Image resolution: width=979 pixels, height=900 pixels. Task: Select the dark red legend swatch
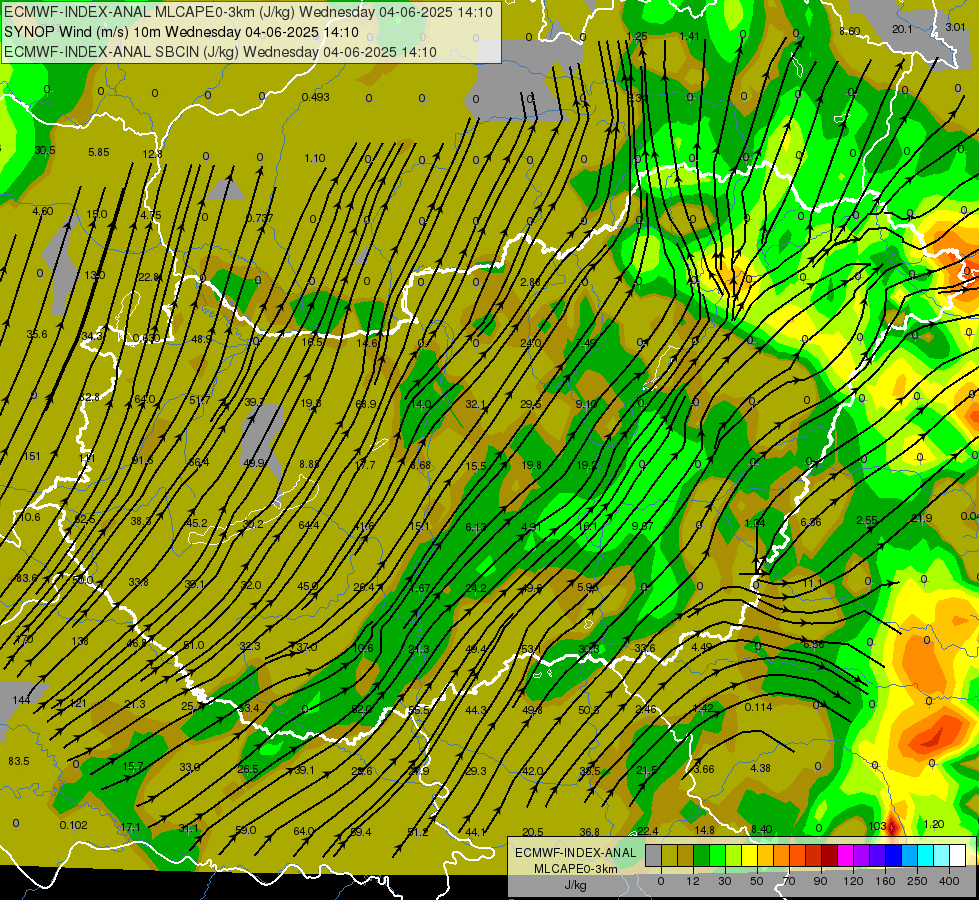[829, 855]
